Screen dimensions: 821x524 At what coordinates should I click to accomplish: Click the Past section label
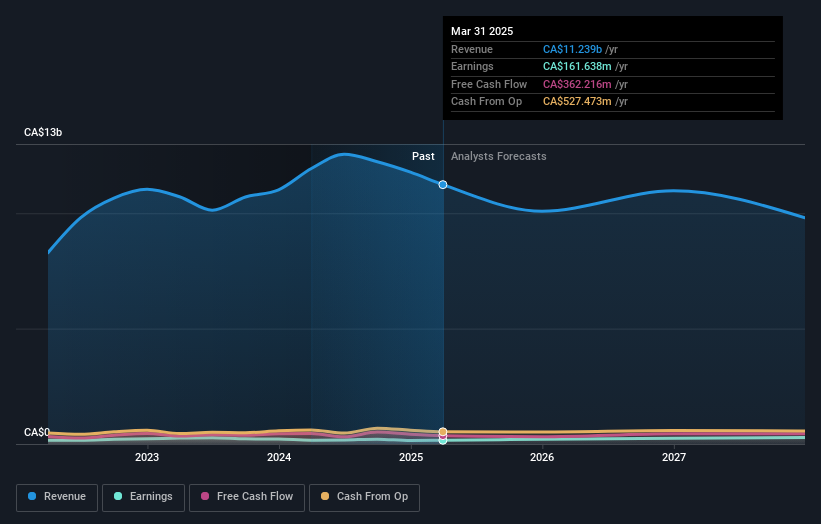click(423, 156)
